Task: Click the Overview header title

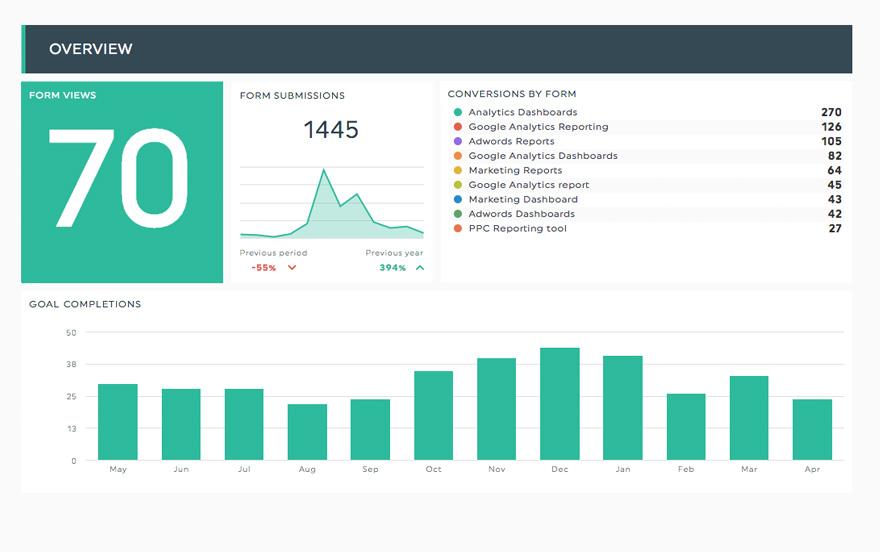Action: coord(91,49)
